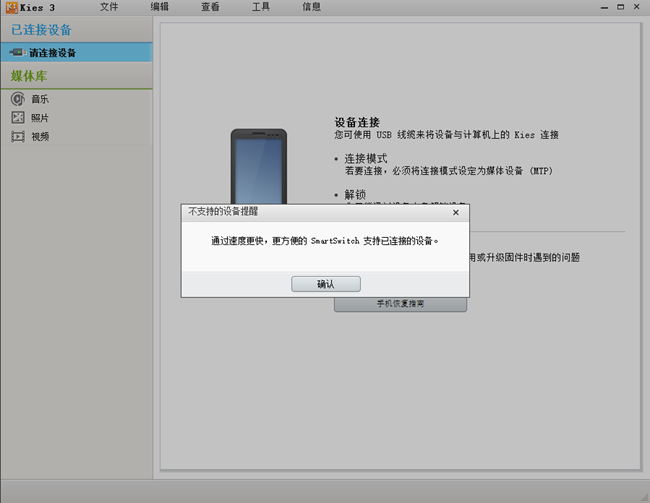The image size is (650, 503).
Task: Click the 确认 button in the dialog
Action: 325,284
